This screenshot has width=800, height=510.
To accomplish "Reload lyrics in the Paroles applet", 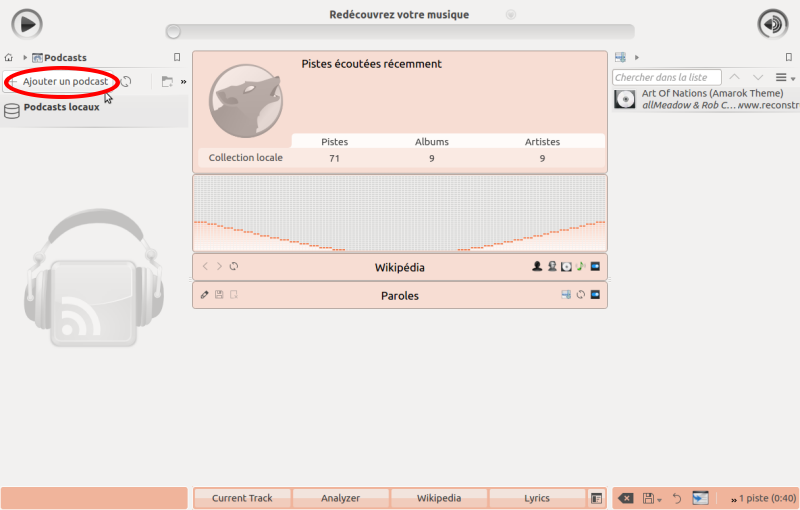I will click(581, 295).
